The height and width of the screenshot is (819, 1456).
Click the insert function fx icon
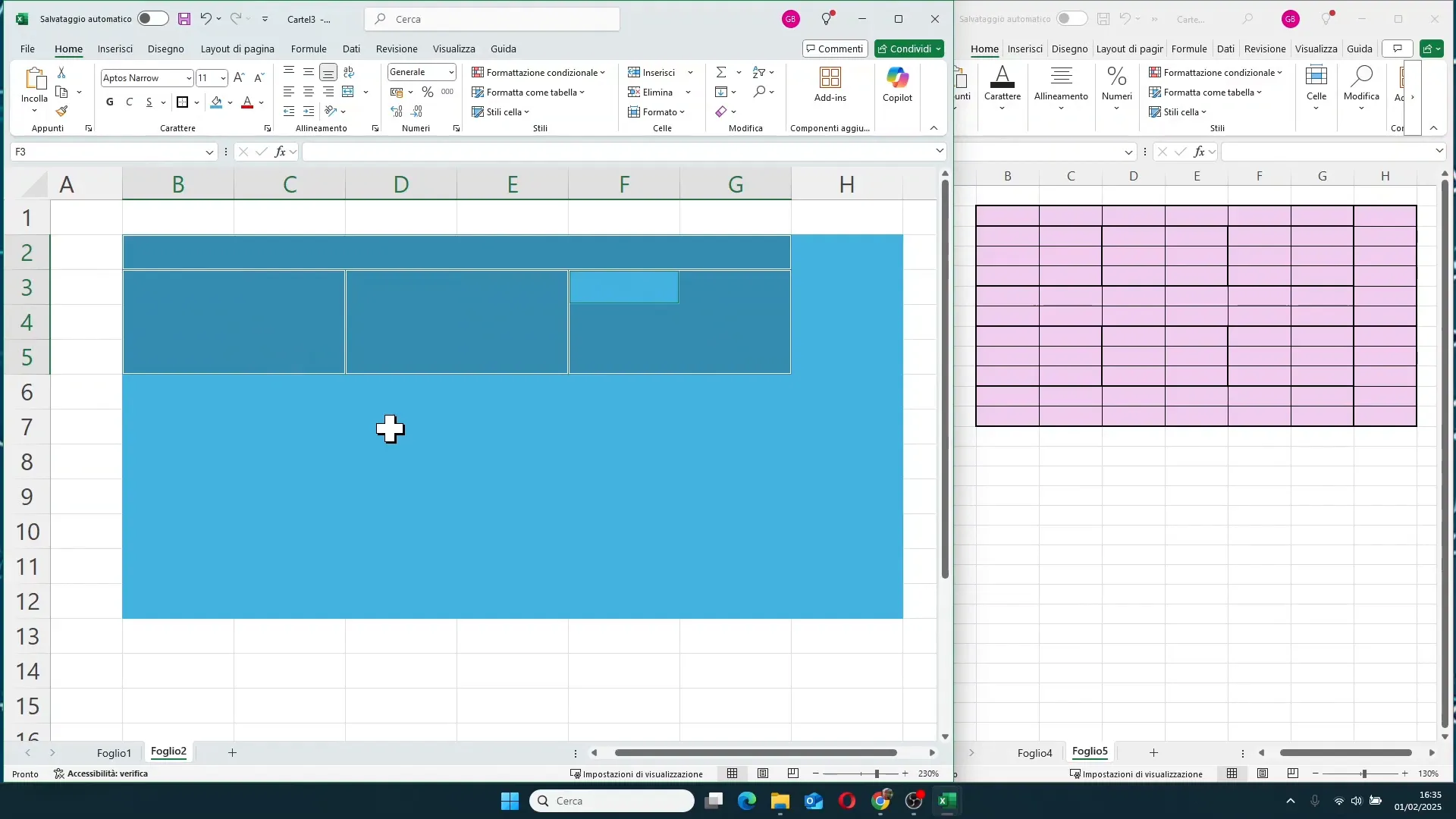pos(281,152)
